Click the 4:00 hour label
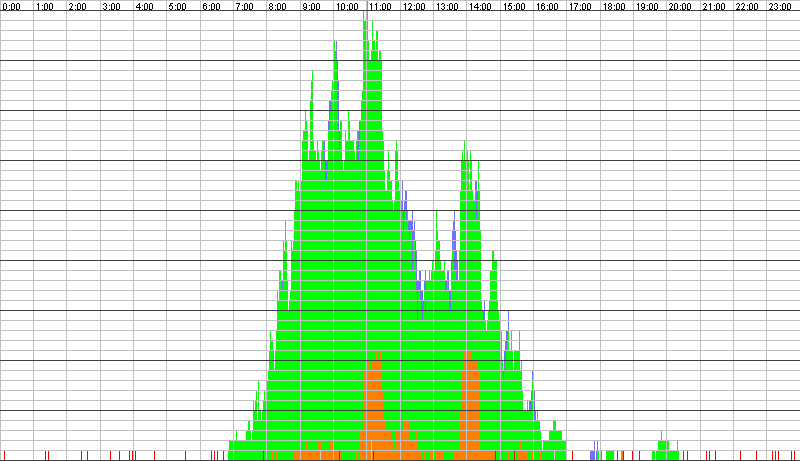800x461 pixels. click(x=145, y=7)
